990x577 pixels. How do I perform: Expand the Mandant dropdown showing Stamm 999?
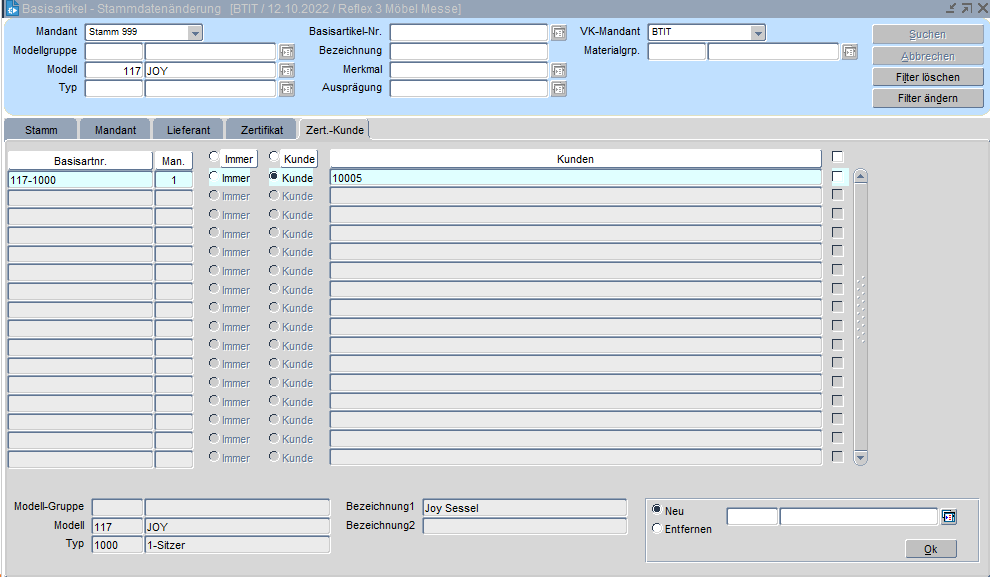195,33
